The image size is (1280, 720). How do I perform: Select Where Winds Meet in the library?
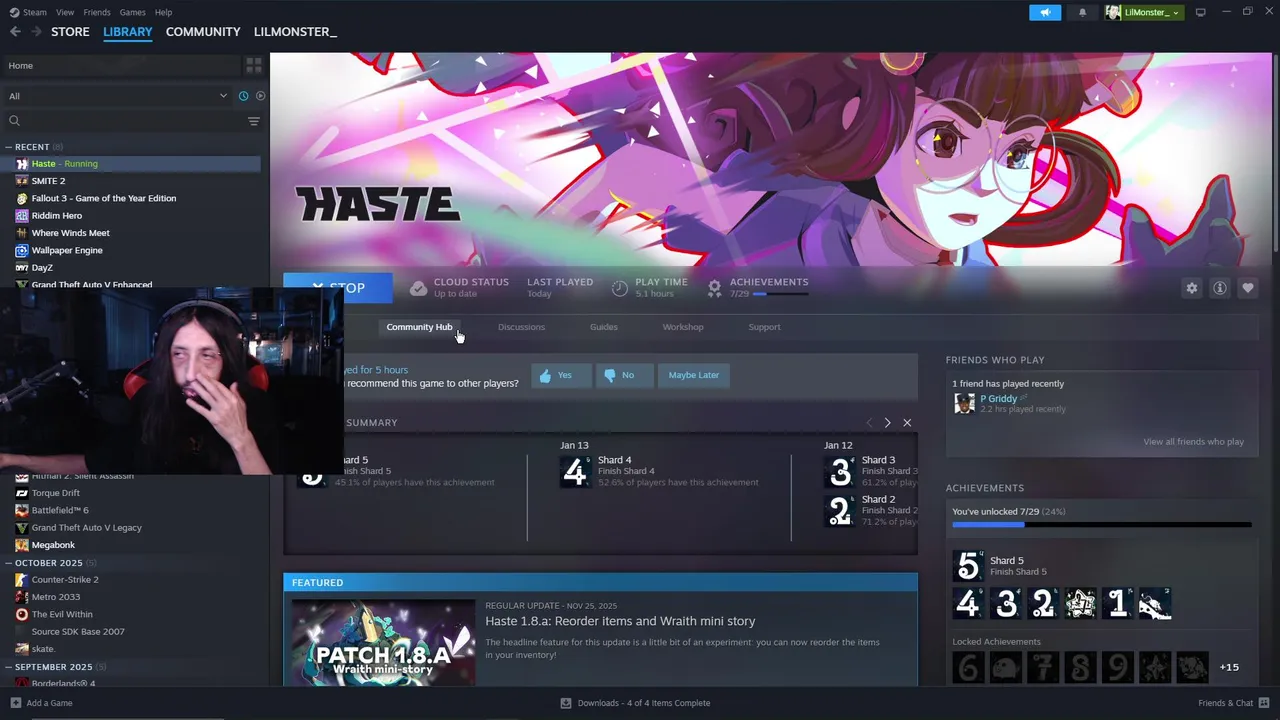pos(70,233)
